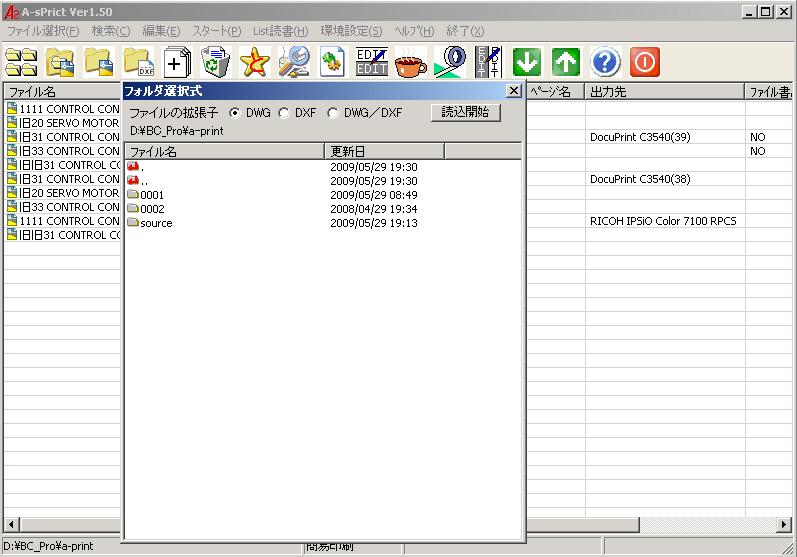The width and height of the screenshot is (797, 557).
Task: Open the 0001 folder in list
Action: pyautogui.click(x=152, y=195)
